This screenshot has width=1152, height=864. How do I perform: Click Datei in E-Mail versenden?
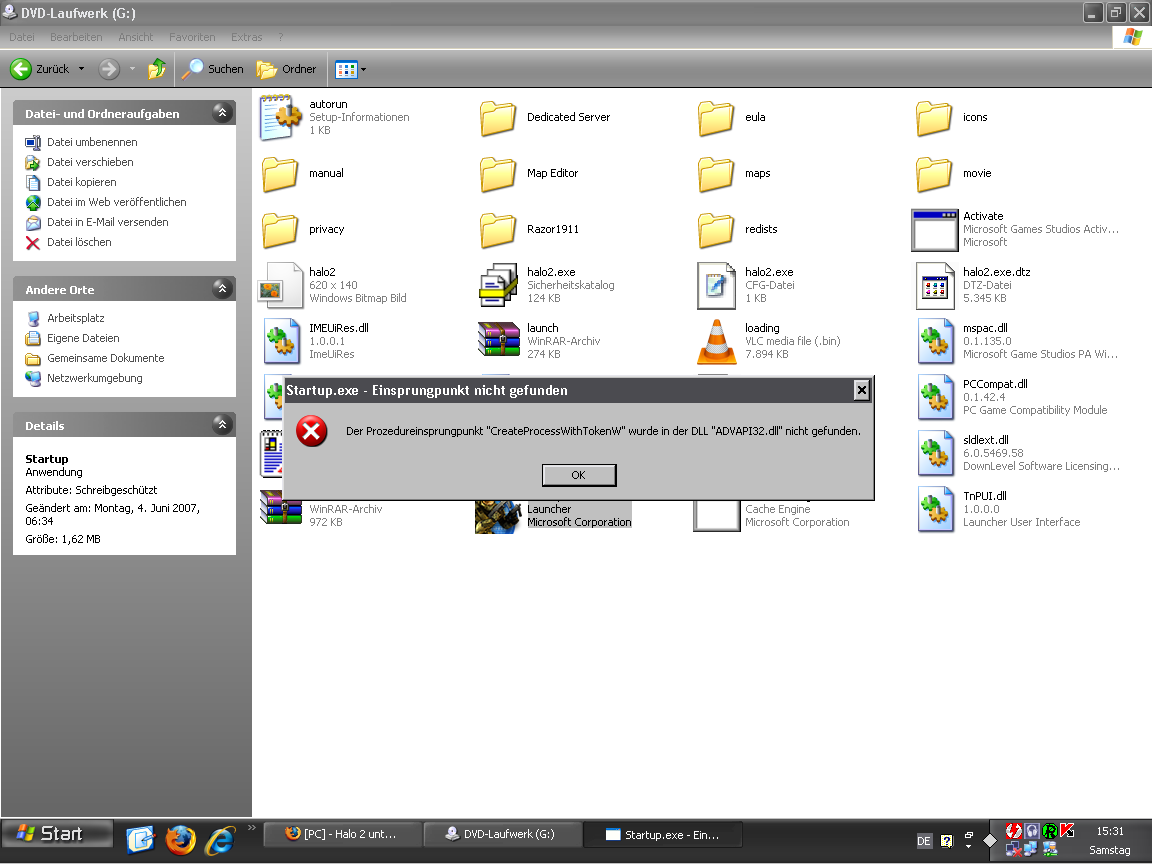click(x=108, y=221)
